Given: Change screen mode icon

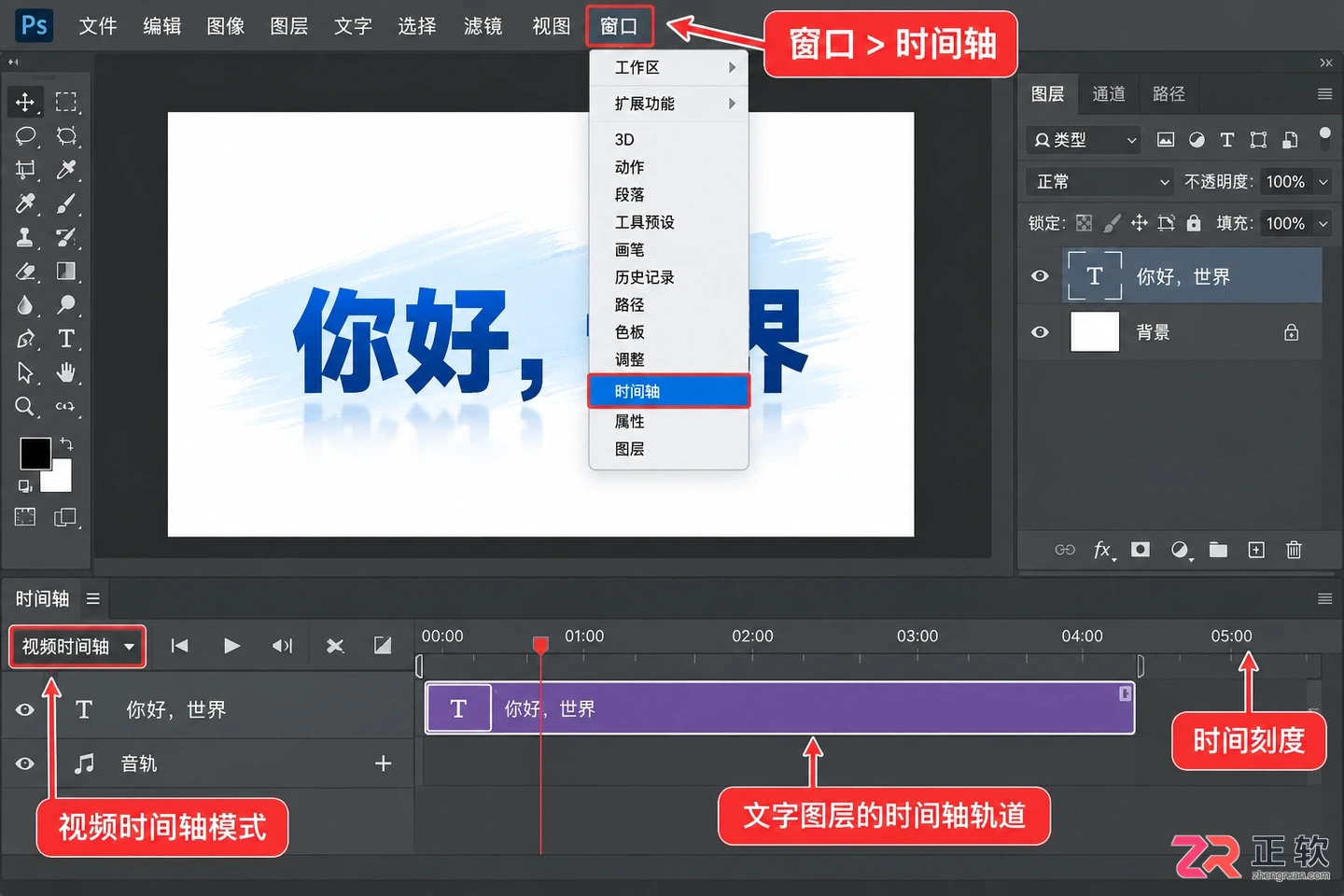Looking at the screenshot, I should point(65,517).
